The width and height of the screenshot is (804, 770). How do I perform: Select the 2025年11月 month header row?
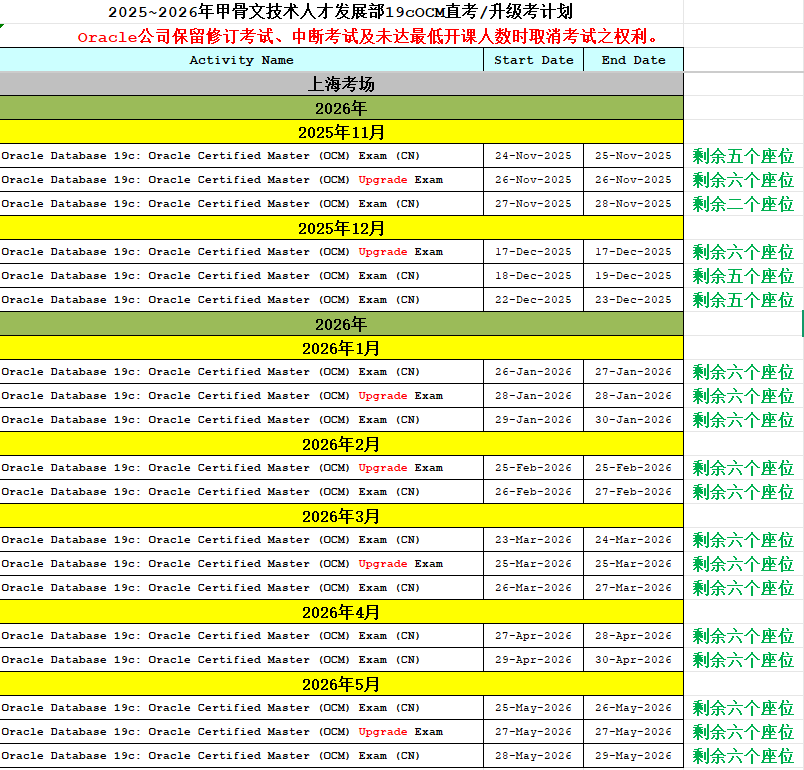point(341,132)
